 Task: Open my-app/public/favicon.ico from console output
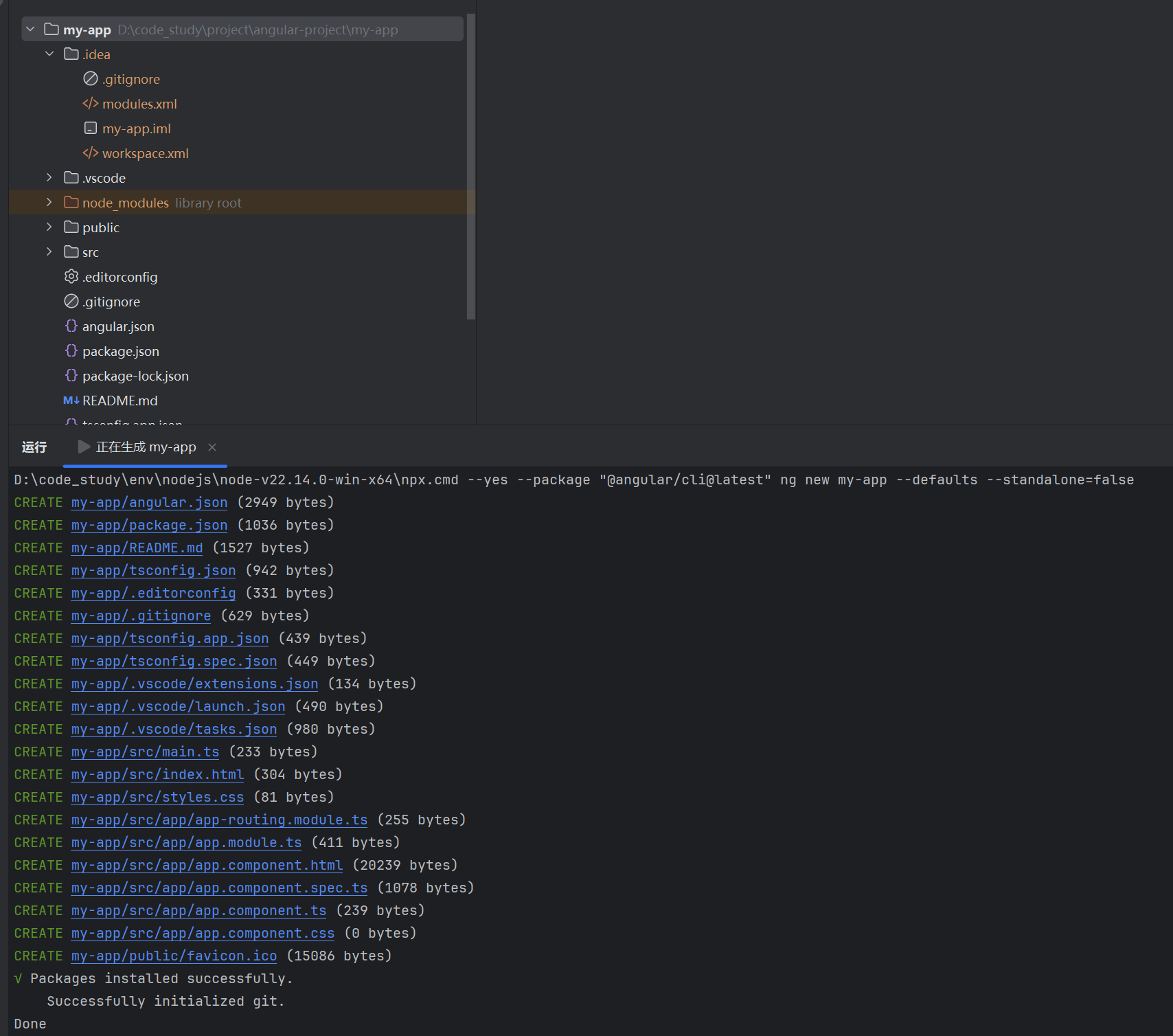pyautogui.click(x=173, y=956)
